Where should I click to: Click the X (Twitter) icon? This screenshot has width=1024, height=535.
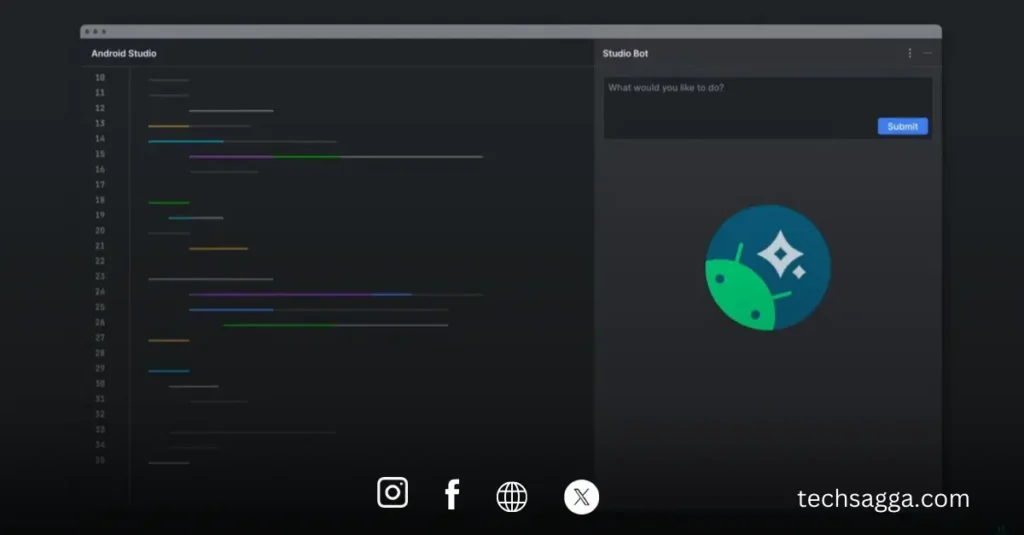coord(581,497)
